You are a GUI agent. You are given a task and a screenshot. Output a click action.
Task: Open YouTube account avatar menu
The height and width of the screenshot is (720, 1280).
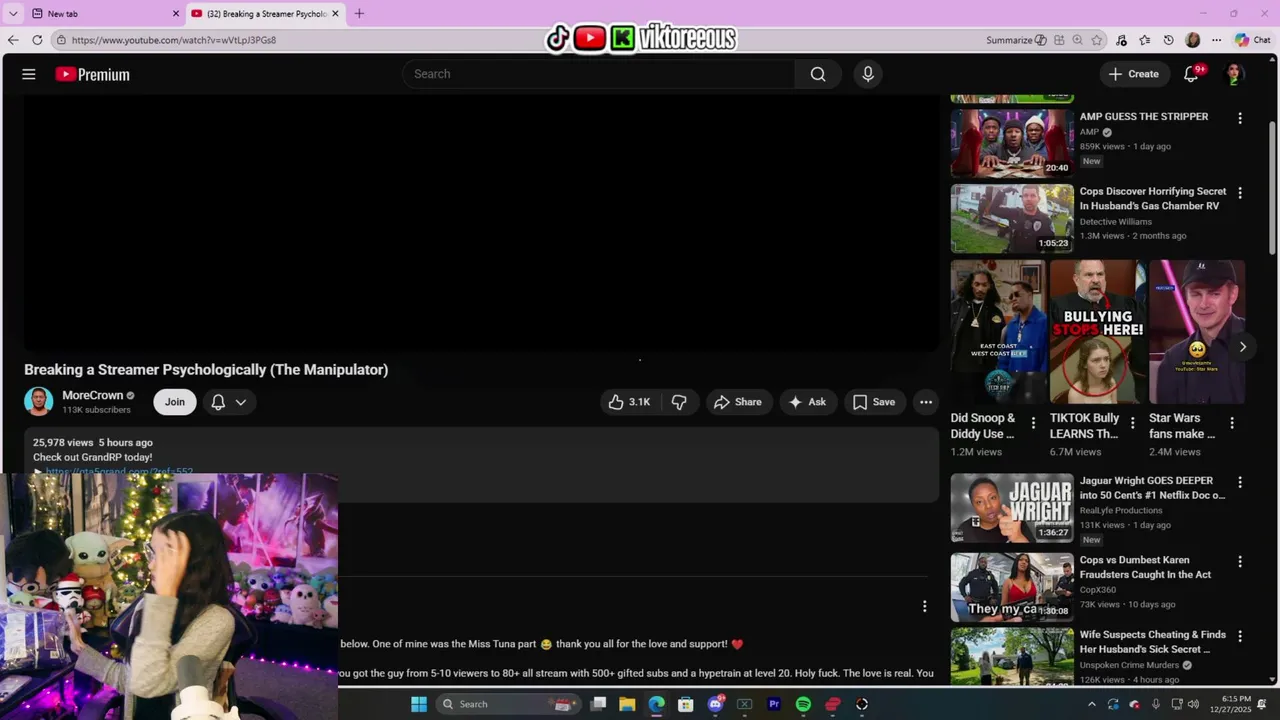[x=1234, y=74]
